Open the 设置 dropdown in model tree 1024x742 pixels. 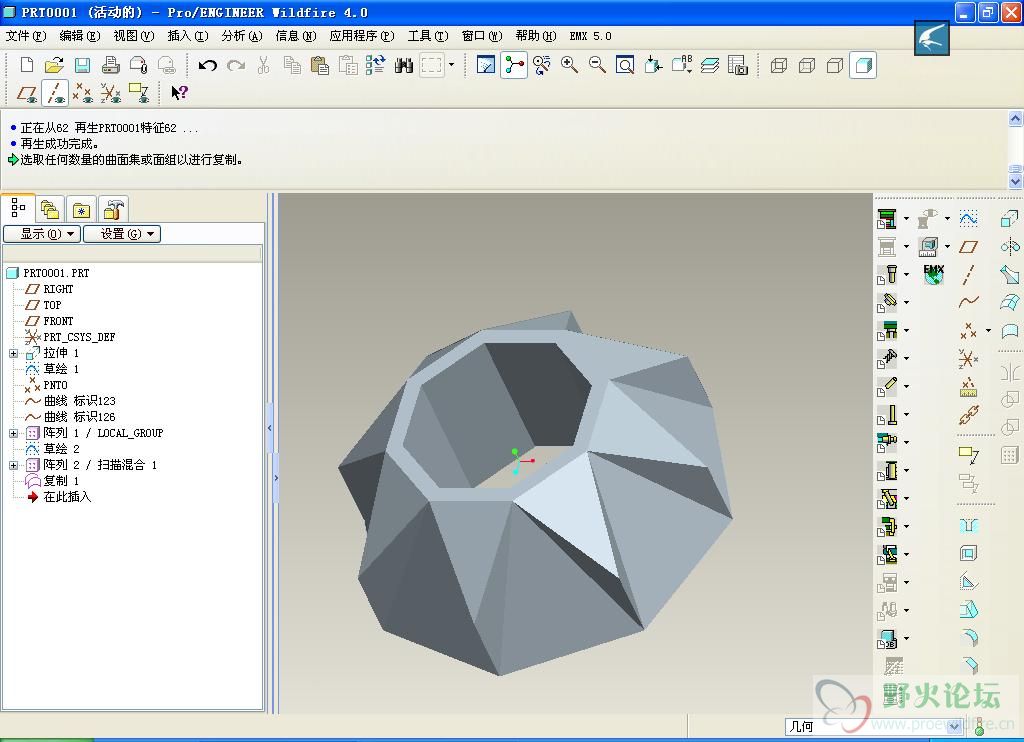click(x=122, y=234)
